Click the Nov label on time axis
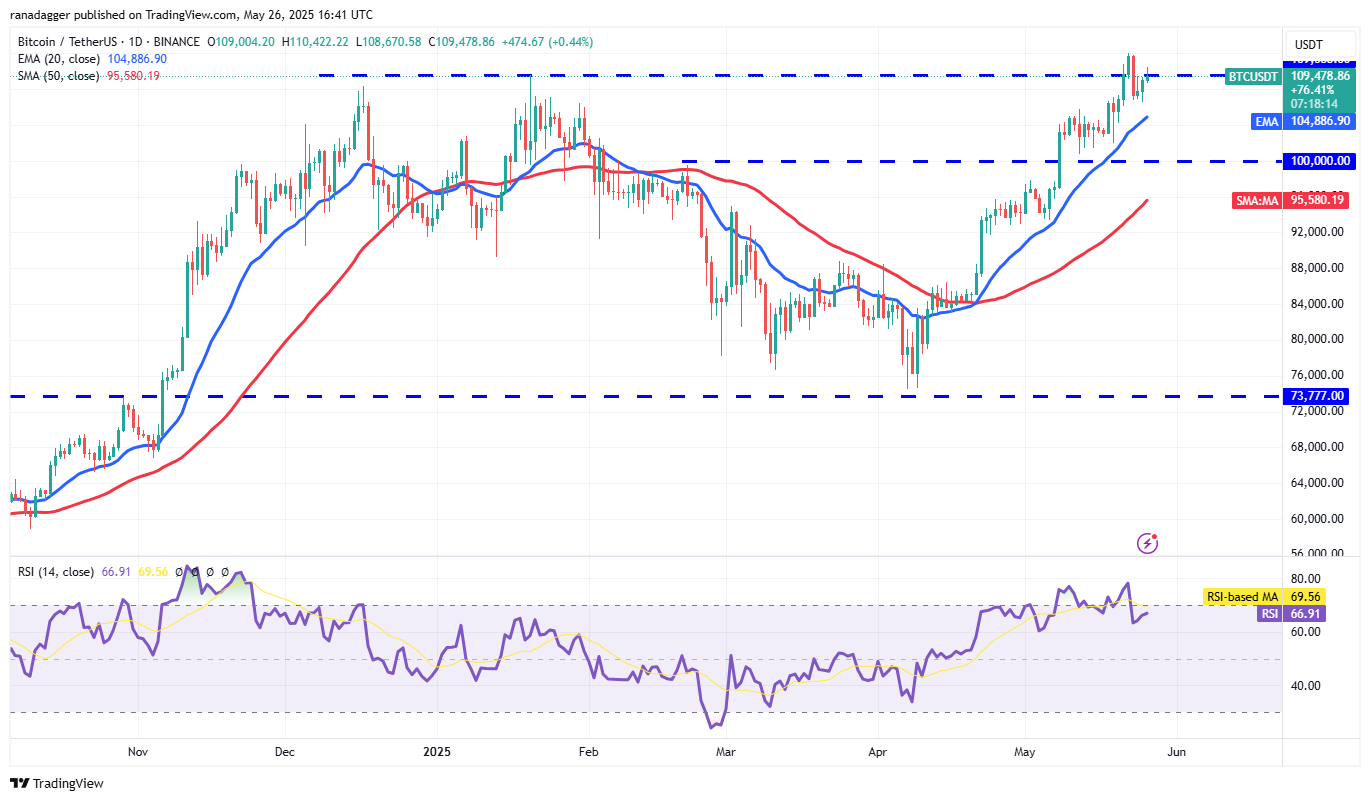The image size is (1370, 801). pos(138,751)
